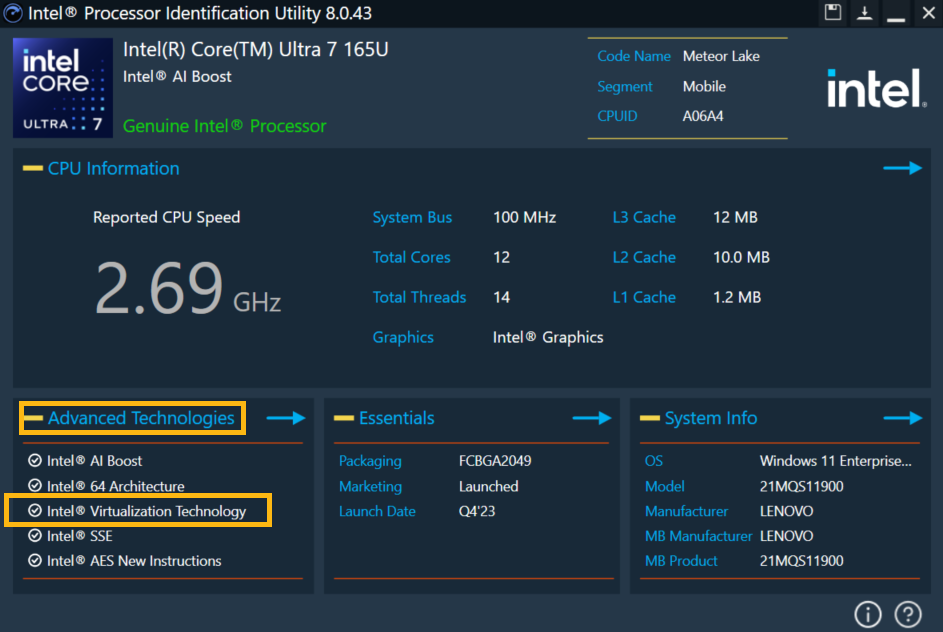Minimize the Processor Identification Utility window
Image resolution: width=943 pixels, height=632 pixels.
click(x=895, y=14)
